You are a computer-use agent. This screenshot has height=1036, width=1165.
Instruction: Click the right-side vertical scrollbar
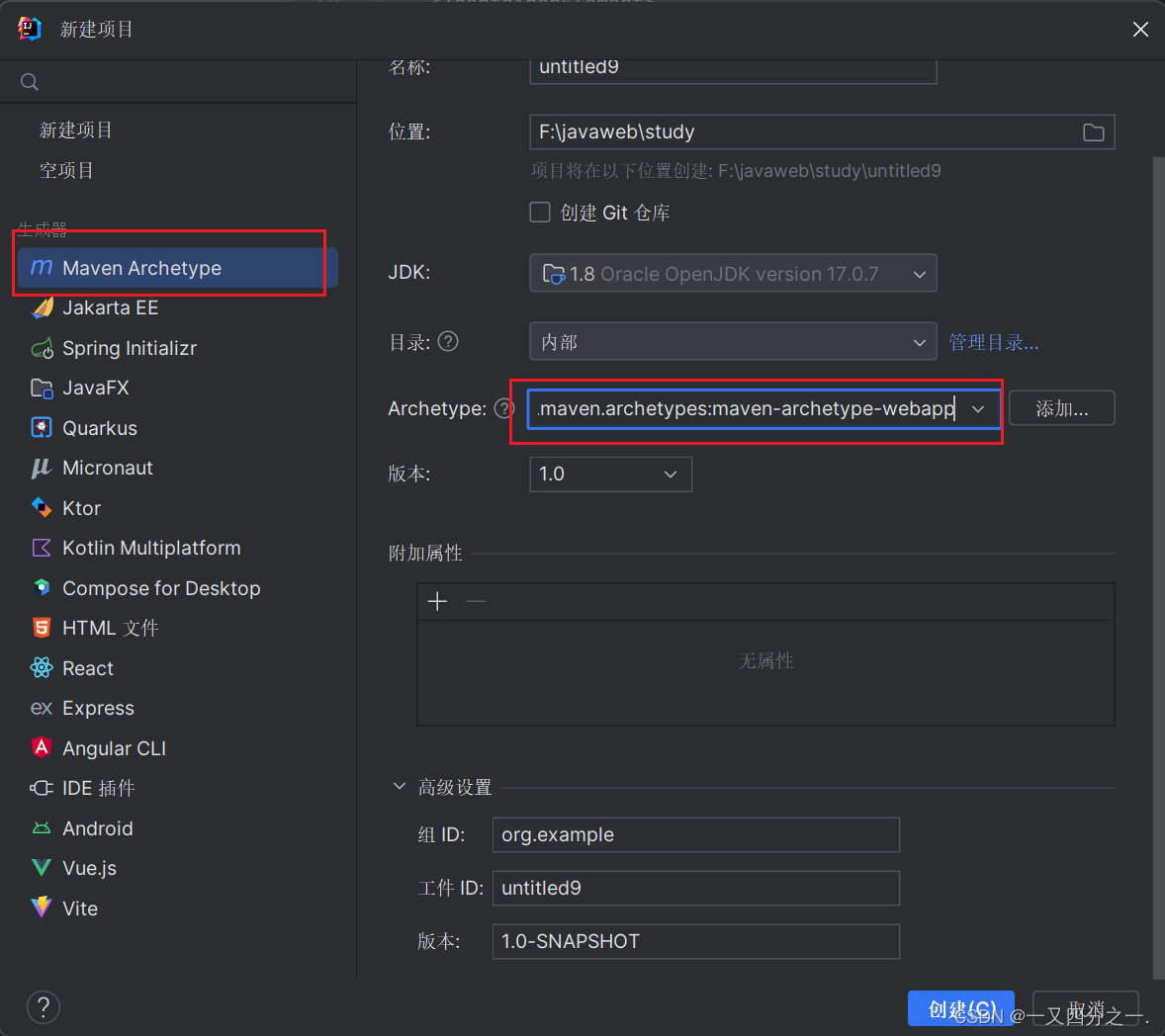[1157, 568]
